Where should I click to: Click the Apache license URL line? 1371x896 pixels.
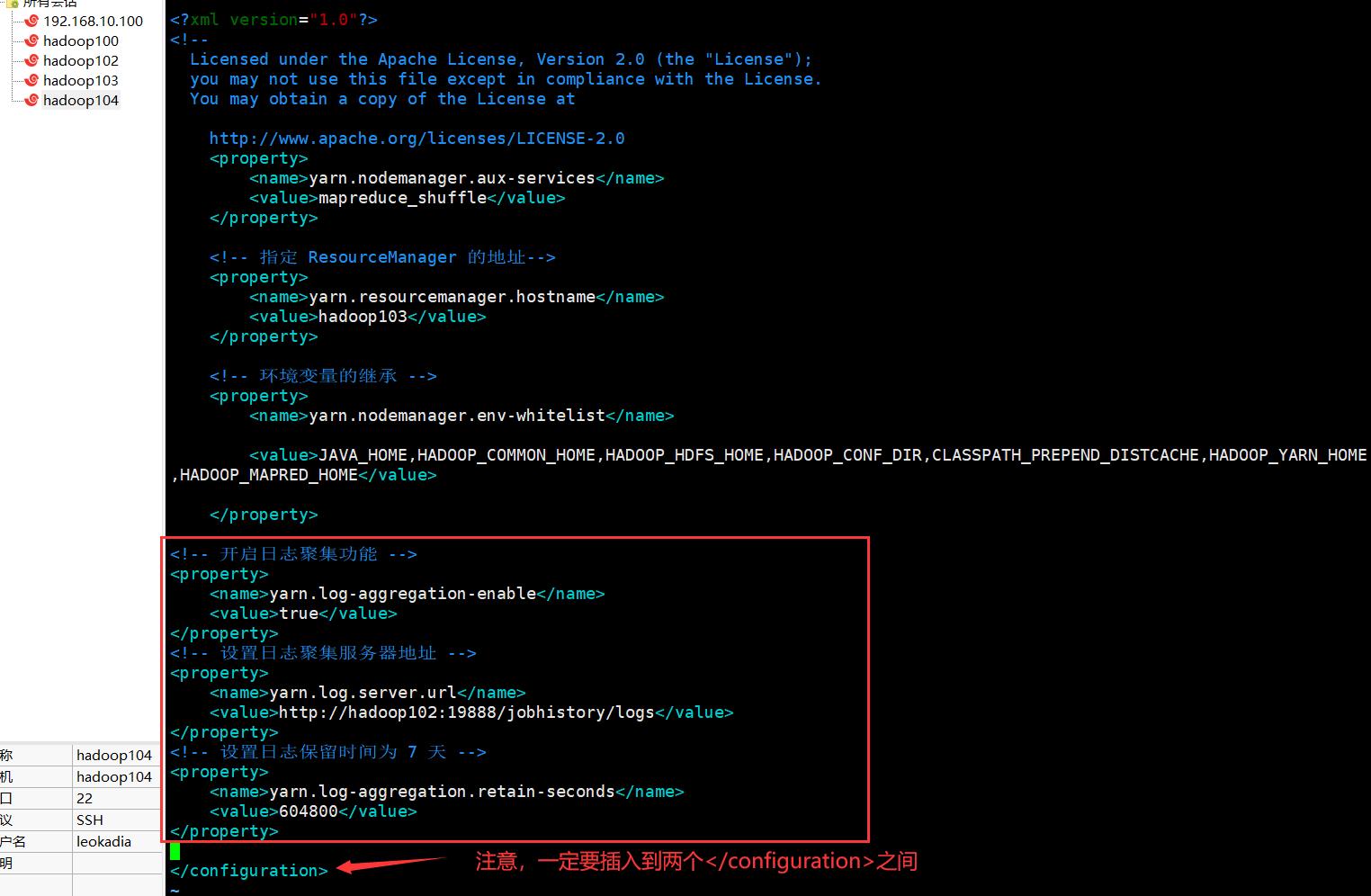click(417, 139)
